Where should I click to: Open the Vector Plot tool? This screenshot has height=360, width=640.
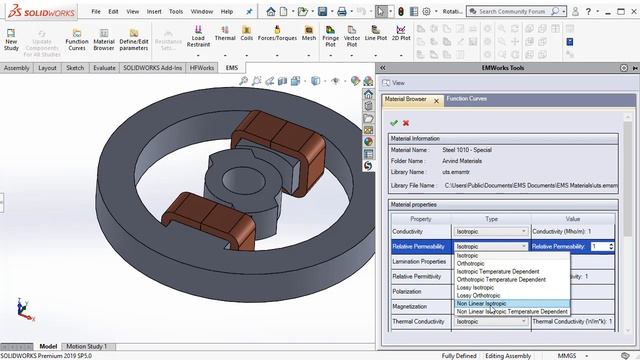click(351, 36)
